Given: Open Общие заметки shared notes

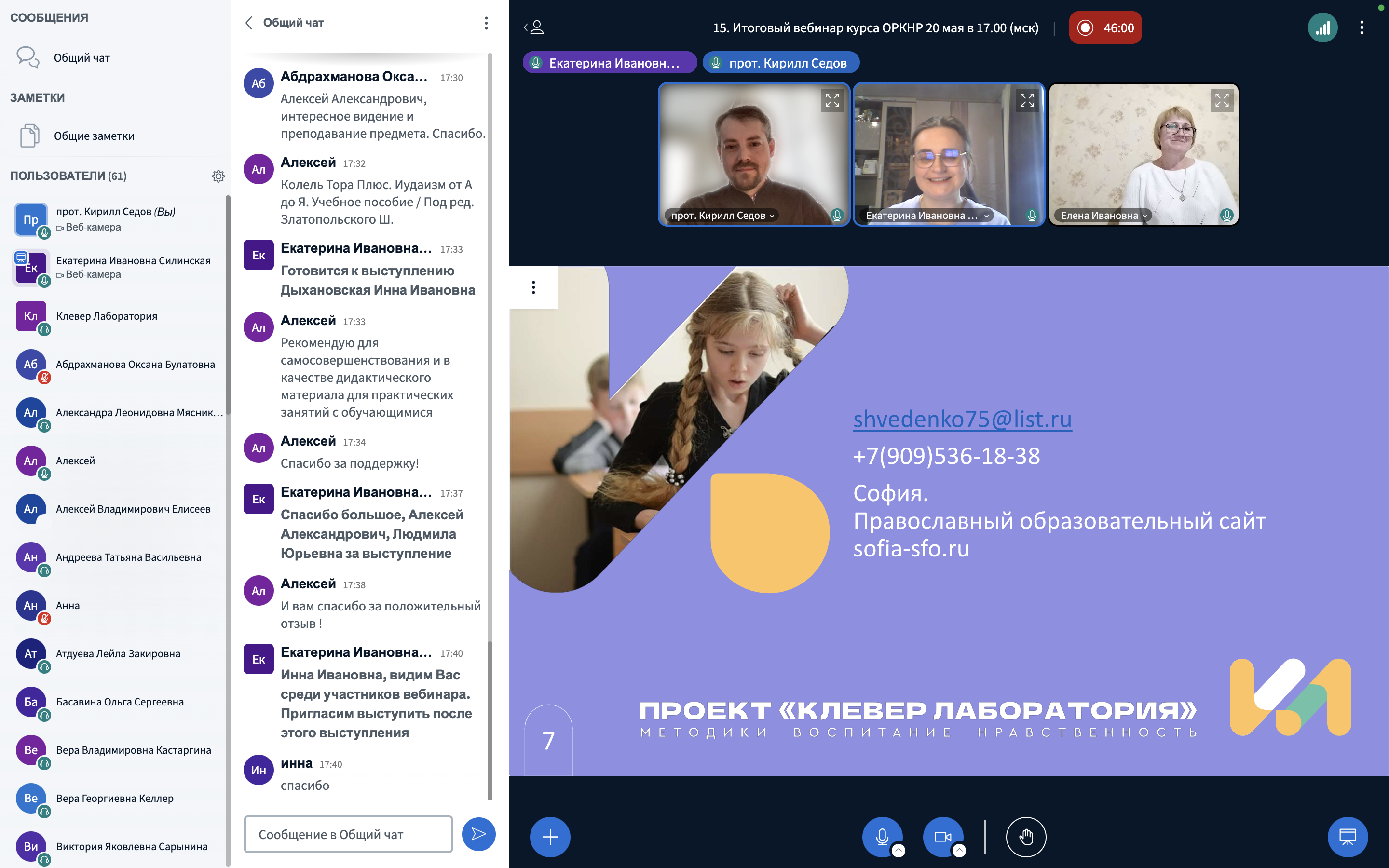Looking at the screenshot, I should coord(94,136).
